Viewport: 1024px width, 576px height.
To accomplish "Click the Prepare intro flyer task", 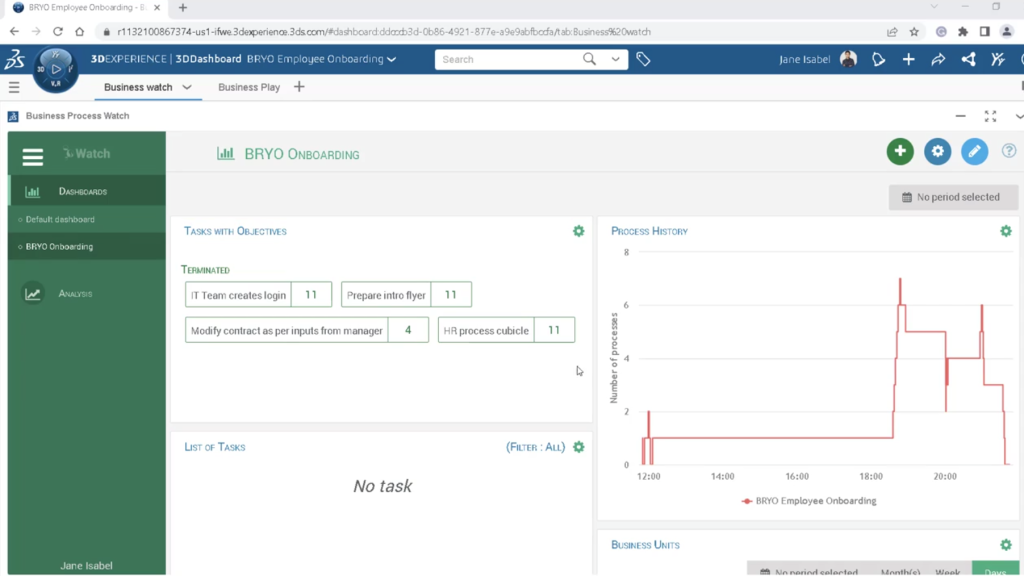I will coord(406,295).
